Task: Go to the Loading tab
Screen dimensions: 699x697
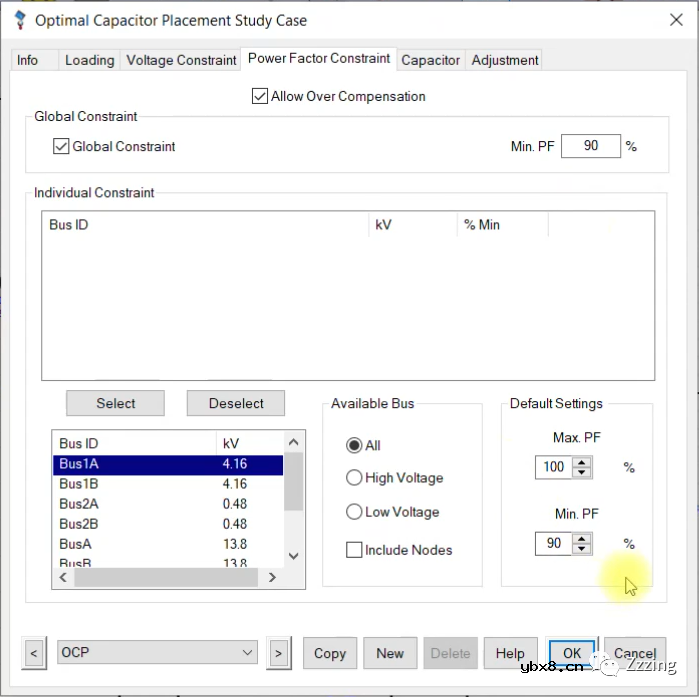Action: tap(89, 60)
